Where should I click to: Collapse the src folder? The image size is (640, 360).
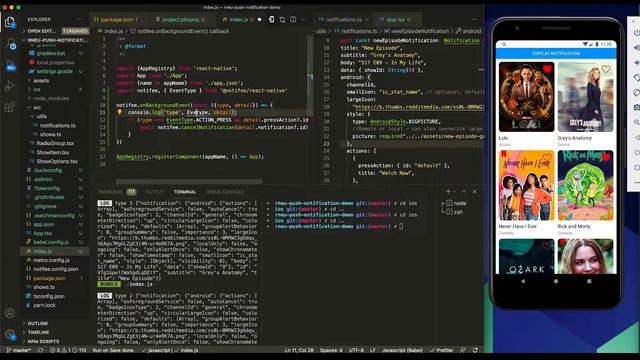coord(55,107)
